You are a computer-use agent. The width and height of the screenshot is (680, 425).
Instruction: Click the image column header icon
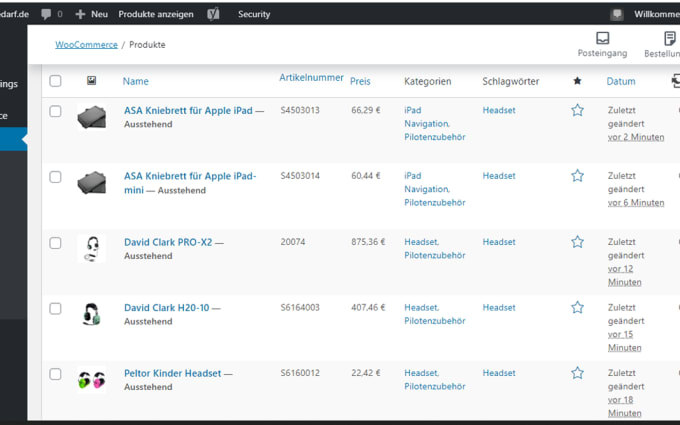click(x=92, y=80)
